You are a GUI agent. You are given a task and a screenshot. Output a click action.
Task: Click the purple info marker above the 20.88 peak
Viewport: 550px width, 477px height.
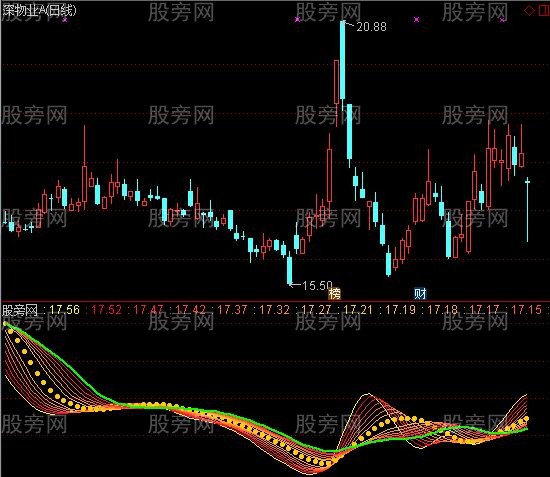[298, 19]
